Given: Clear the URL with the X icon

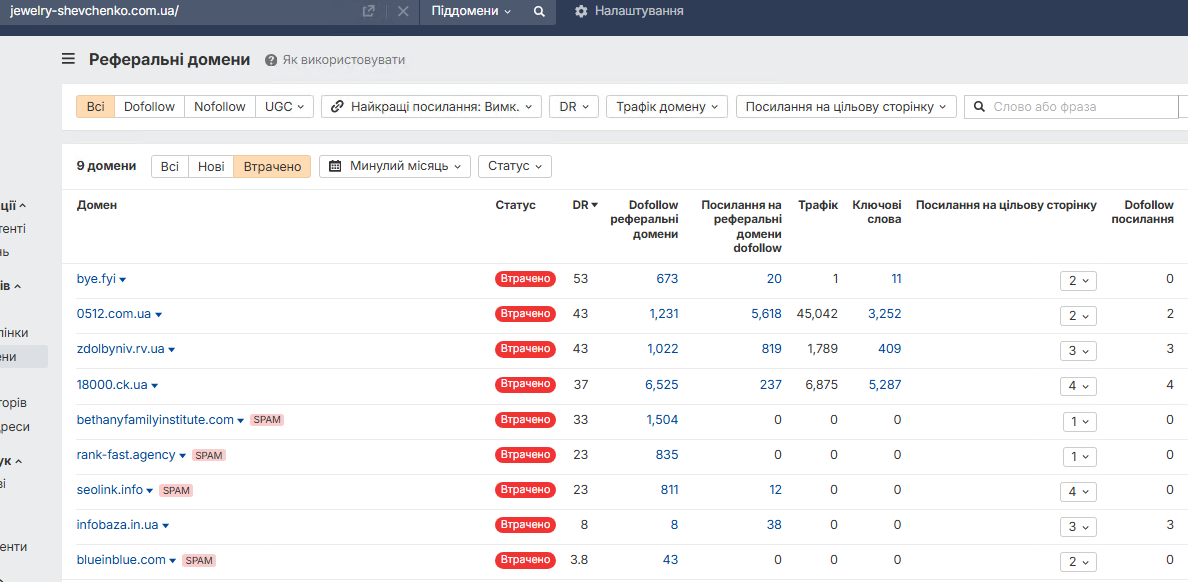Looking at the screenshot, I should (x=403, y=11).
